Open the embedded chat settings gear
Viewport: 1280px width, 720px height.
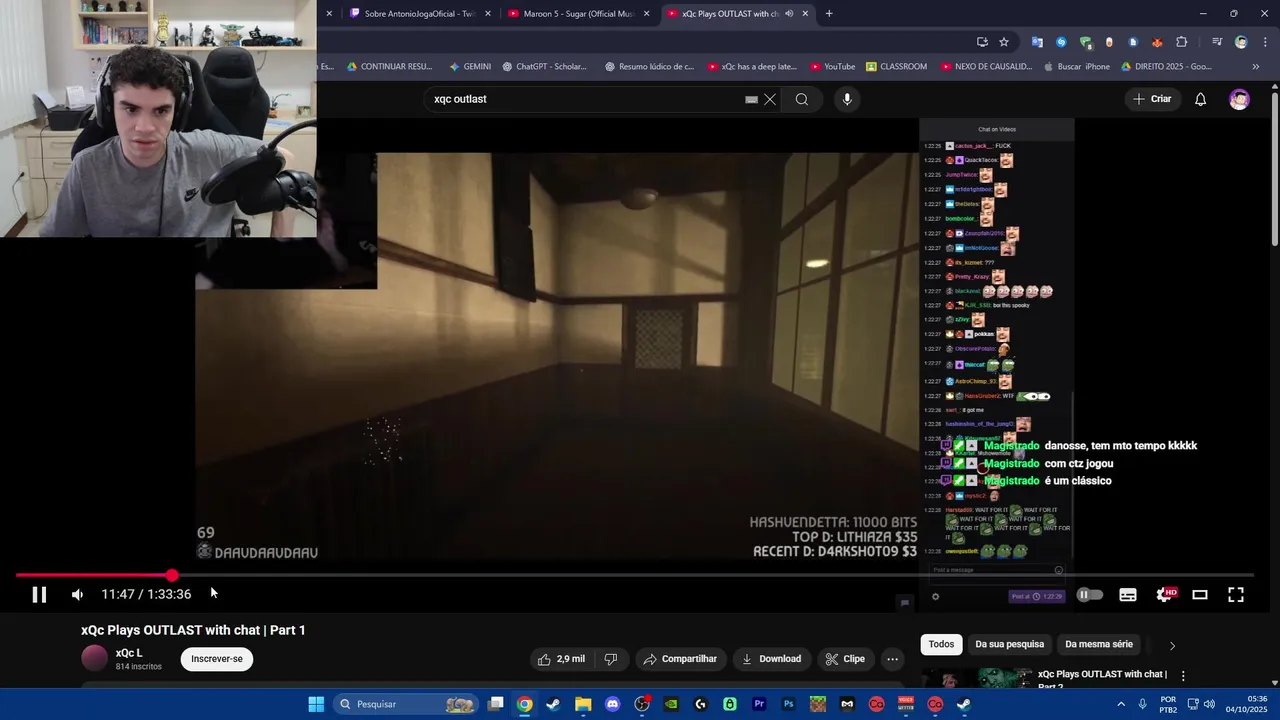click(935, 597)
